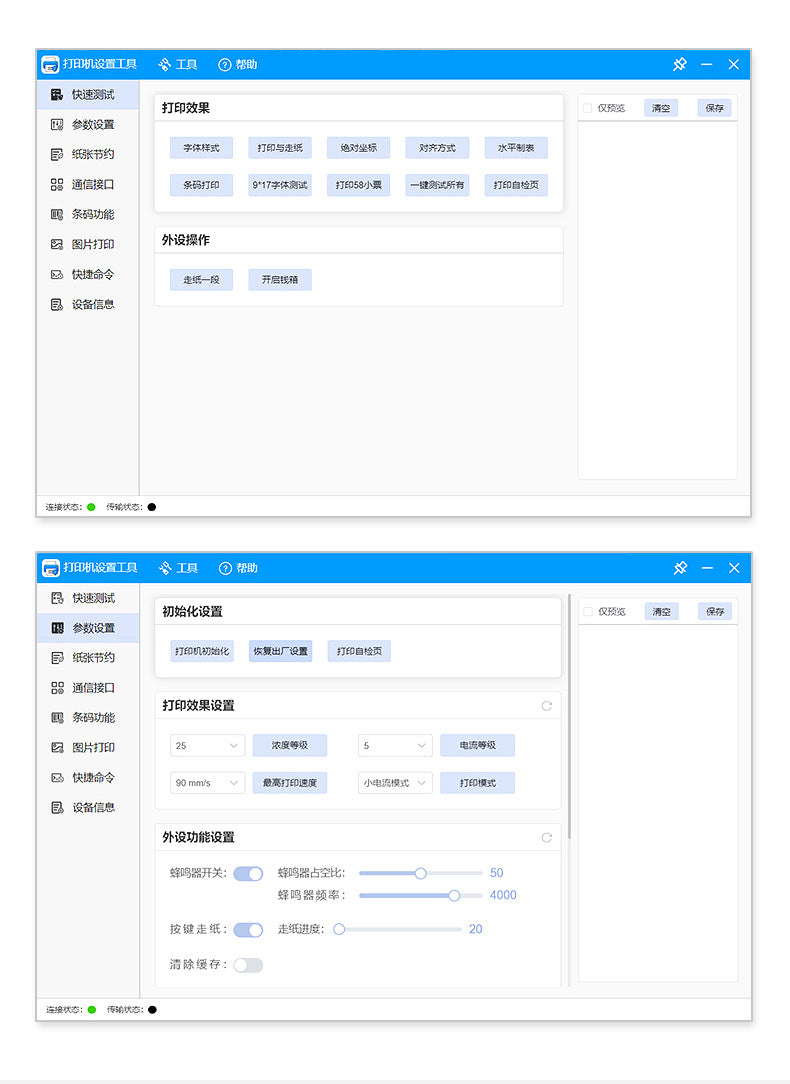Viewport: 790px width, 1084px height.
Task: Enable the 清除缓存 toggle
Action: (248, 965)
